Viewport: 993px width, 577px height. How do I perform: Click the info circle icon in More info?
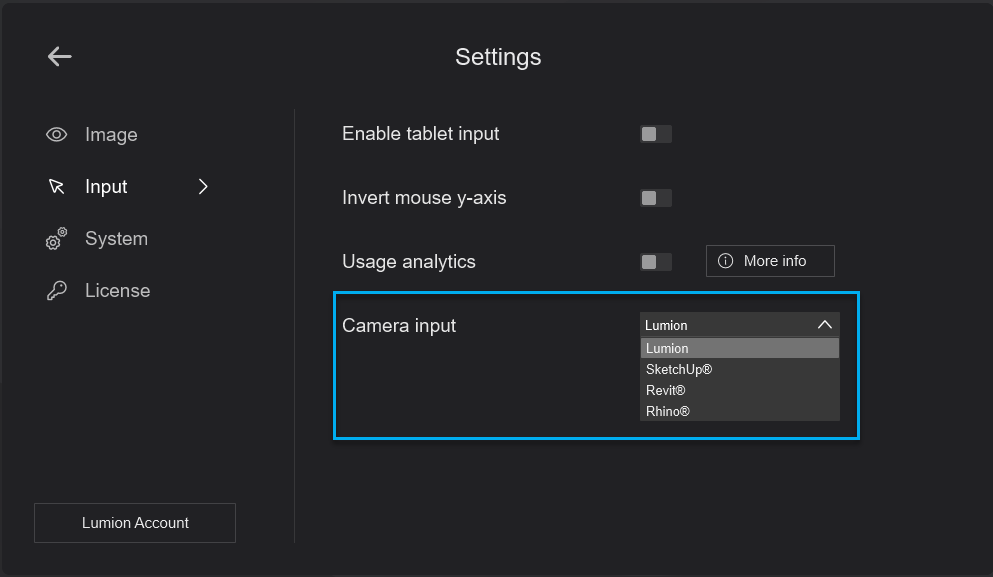[x=725, y=261]
